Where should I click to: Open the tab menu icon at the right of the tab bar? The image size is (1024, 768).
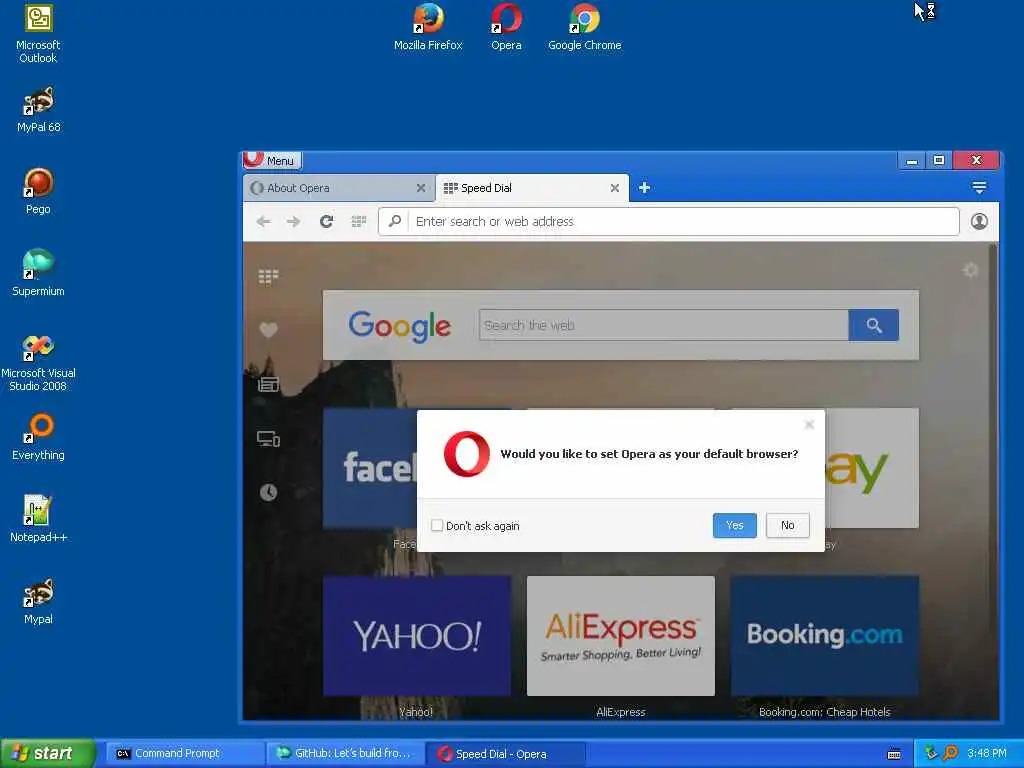(979, 188)
